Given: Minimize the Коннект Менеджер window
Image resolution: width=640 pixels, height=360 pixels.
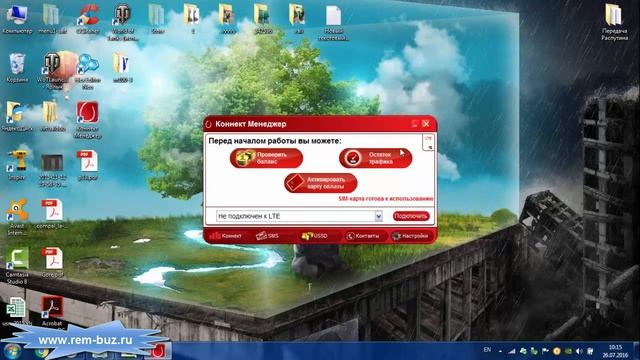Looking at the screenshot, I should (x=415, y=124).
